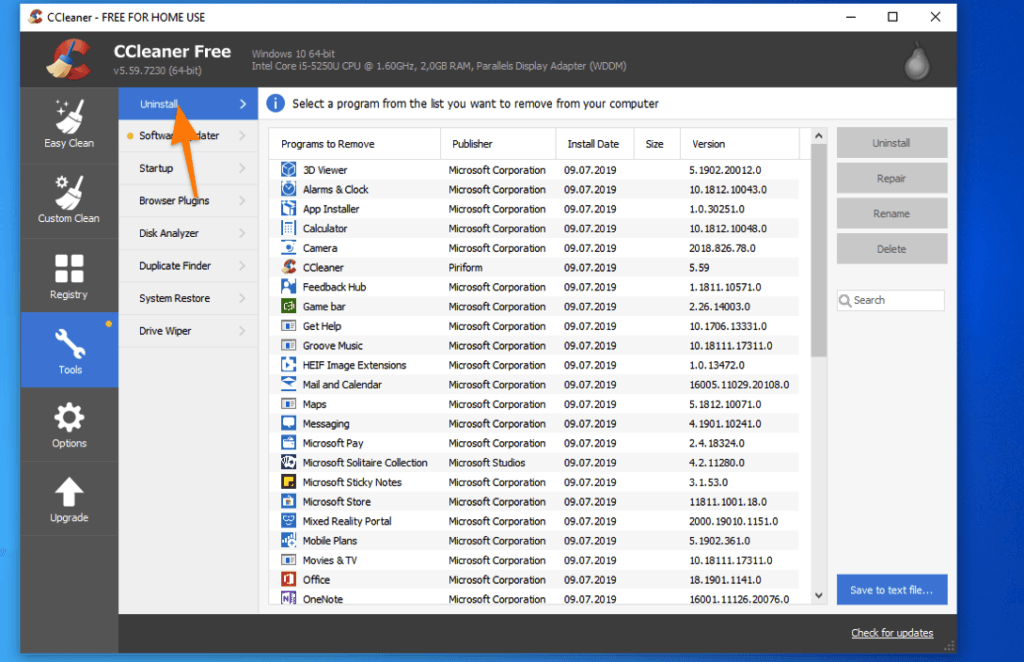The width and height of the screenshot is (1024, 662).
Task: Open the Startup tools tab
Action: (x=188, y=168)
